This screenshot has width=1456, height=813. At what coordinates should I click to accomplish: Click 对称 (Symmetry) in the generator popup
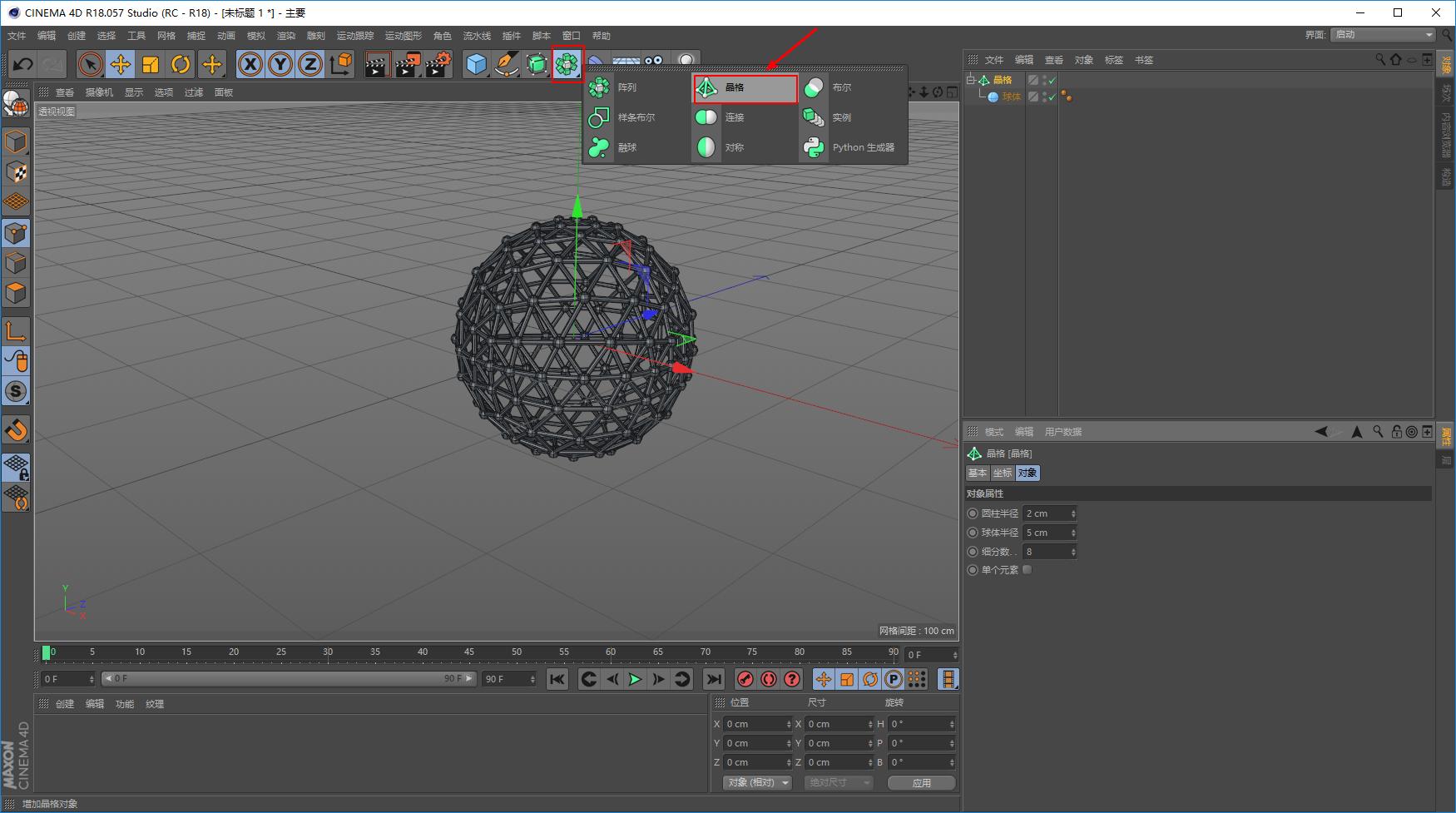coord(735,146)
